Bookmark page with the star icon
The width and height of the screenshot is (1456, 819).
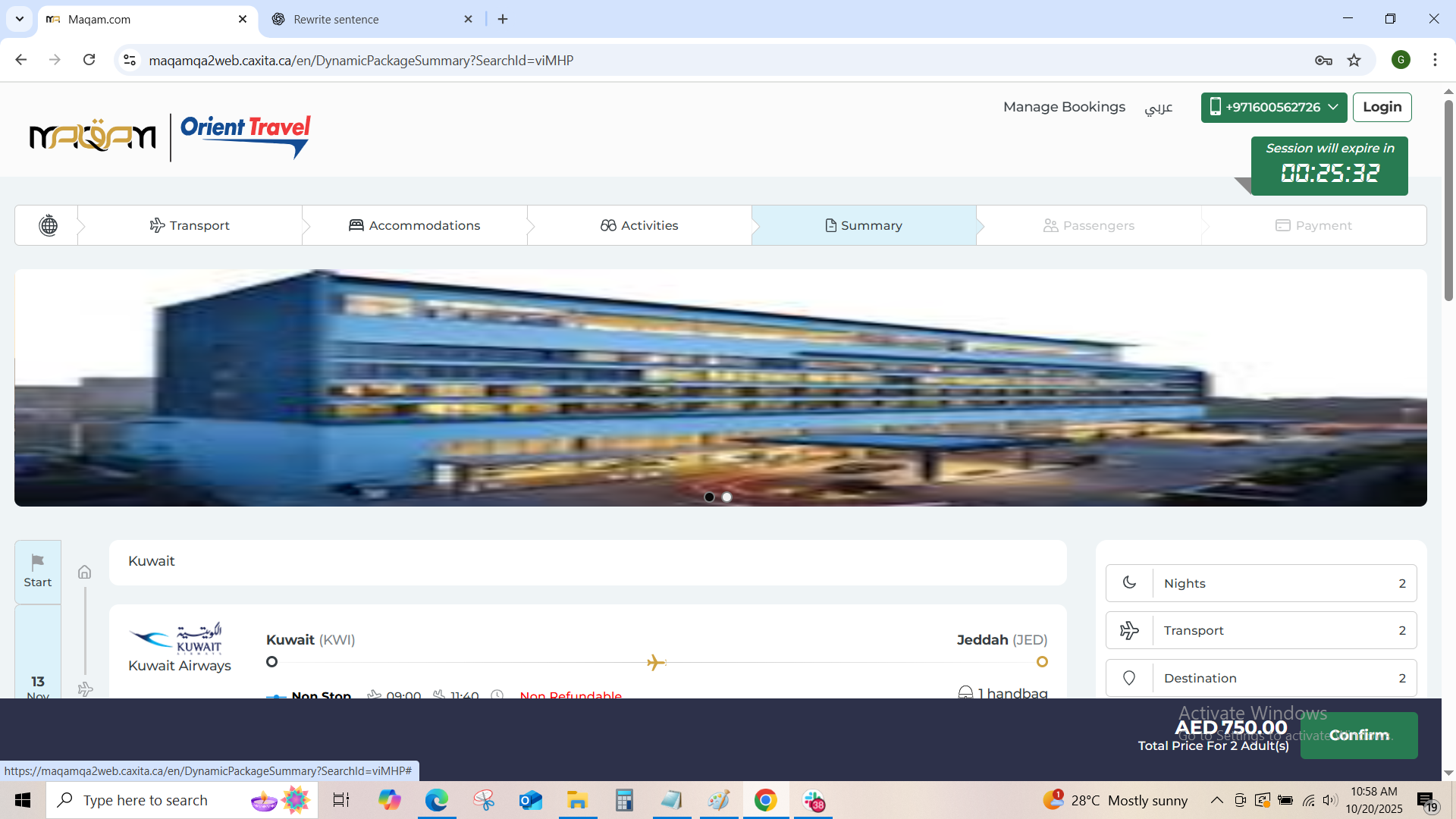pos(1354,60)
